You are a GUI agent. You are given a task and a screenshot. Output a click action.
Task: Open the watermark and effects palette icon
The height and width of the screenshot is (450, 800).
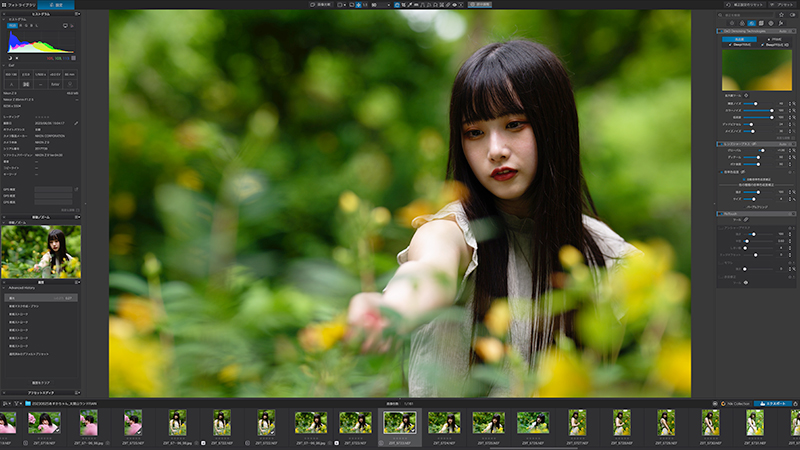pos(771,23)
